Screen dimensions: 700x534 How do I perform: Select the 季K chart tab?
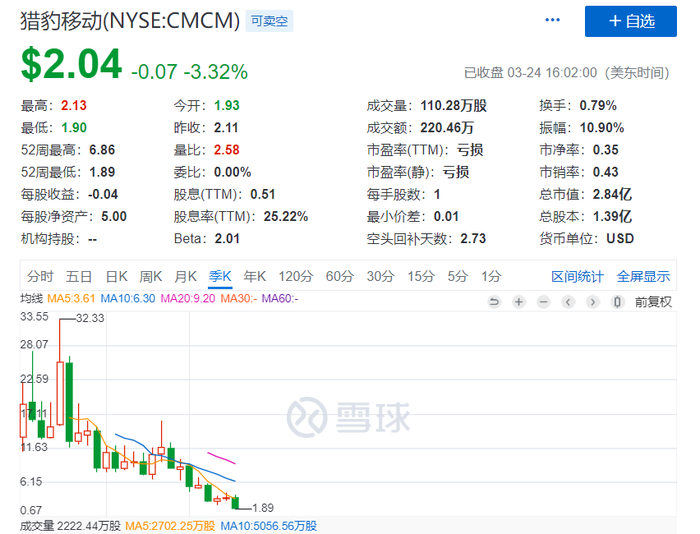220,276
